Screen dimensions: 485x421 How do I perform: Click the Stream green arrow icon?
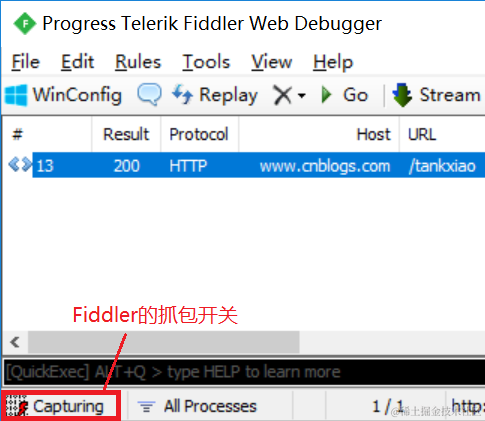point(402,95)
